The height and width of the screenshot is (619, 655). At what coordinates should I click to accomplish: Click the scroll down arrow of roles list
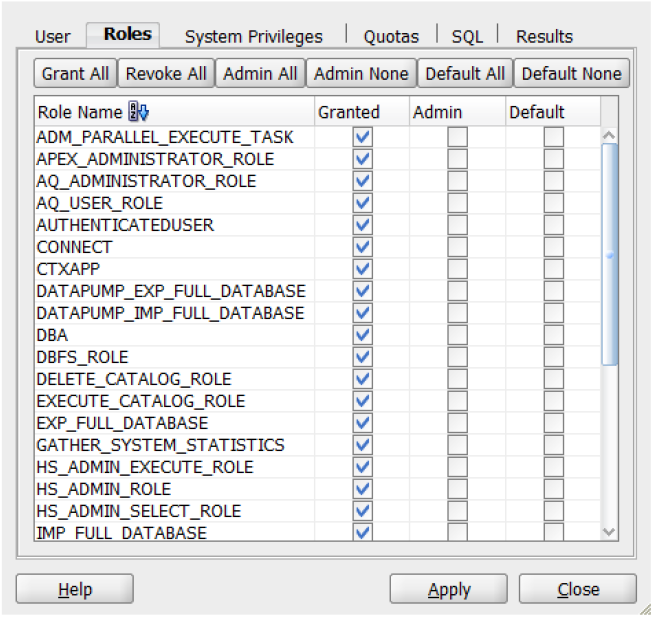point(609,532)
